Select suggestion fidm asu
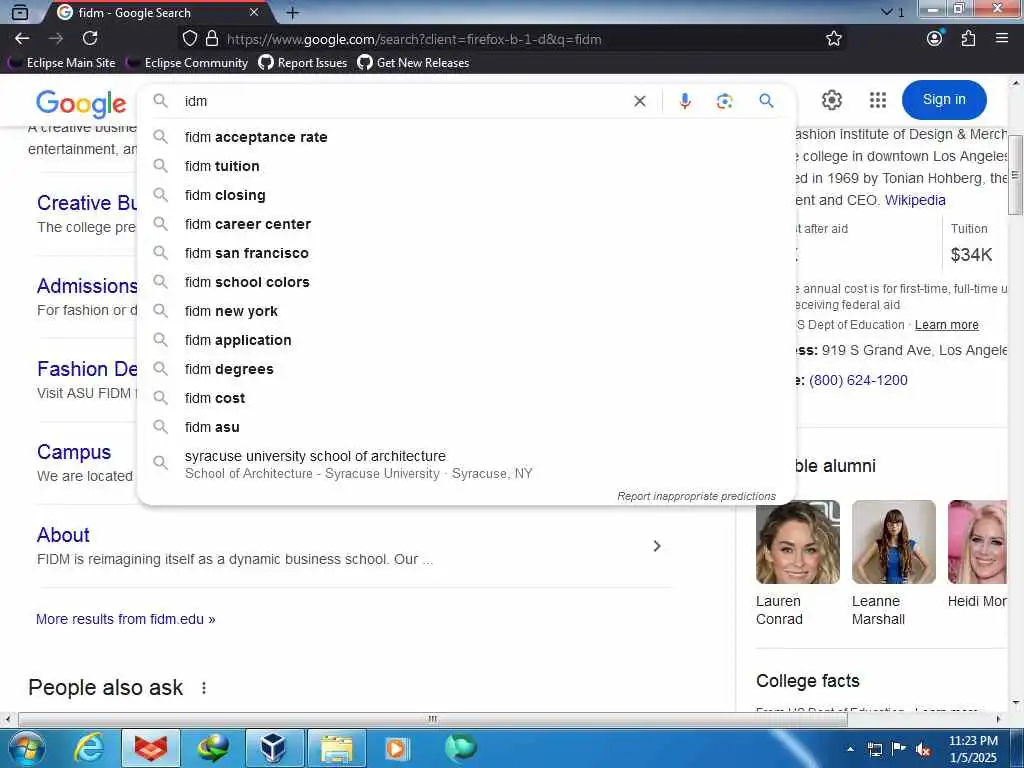The image size is (1024, 768). point(466,427)
